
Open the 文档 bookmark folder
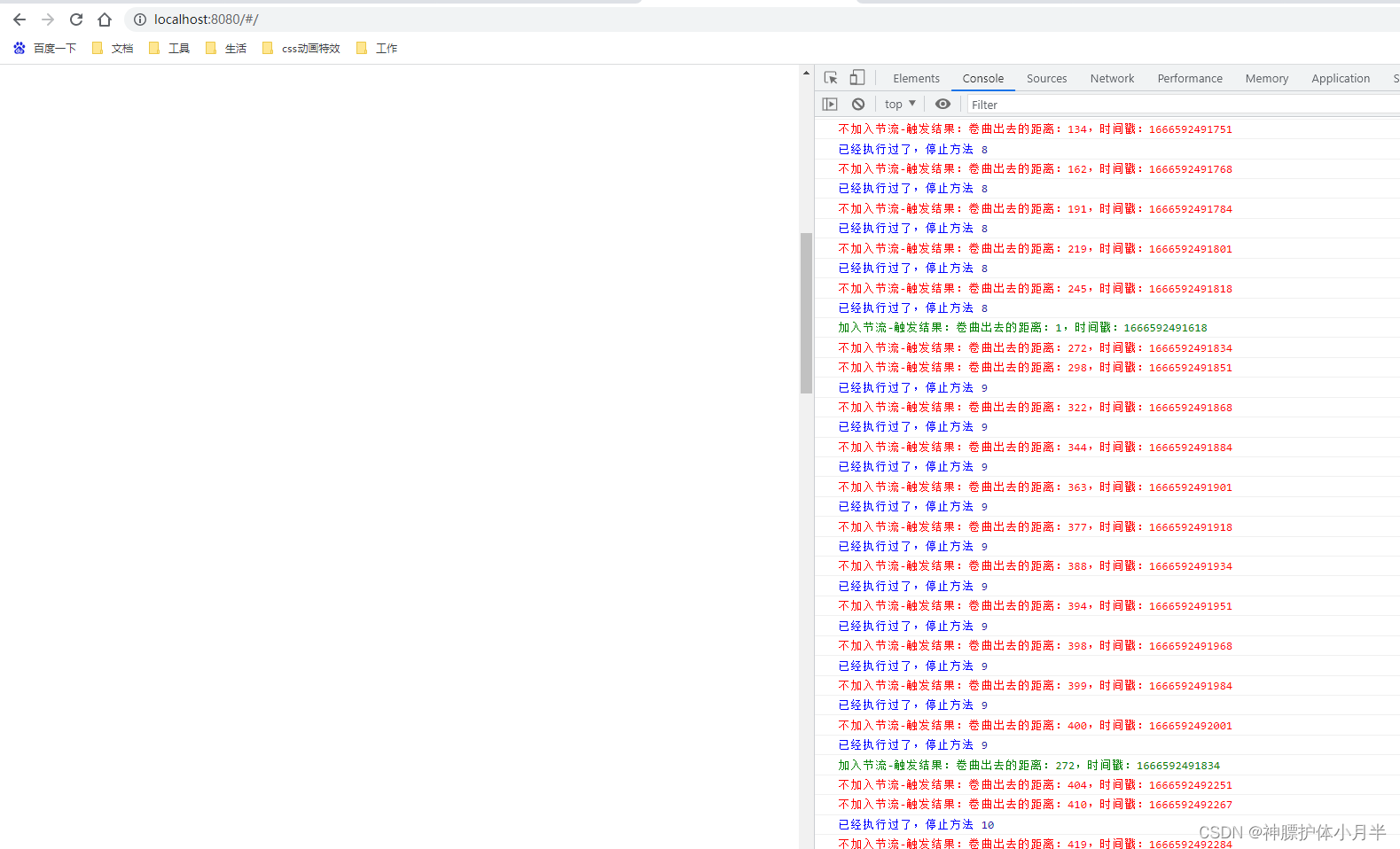113,48
